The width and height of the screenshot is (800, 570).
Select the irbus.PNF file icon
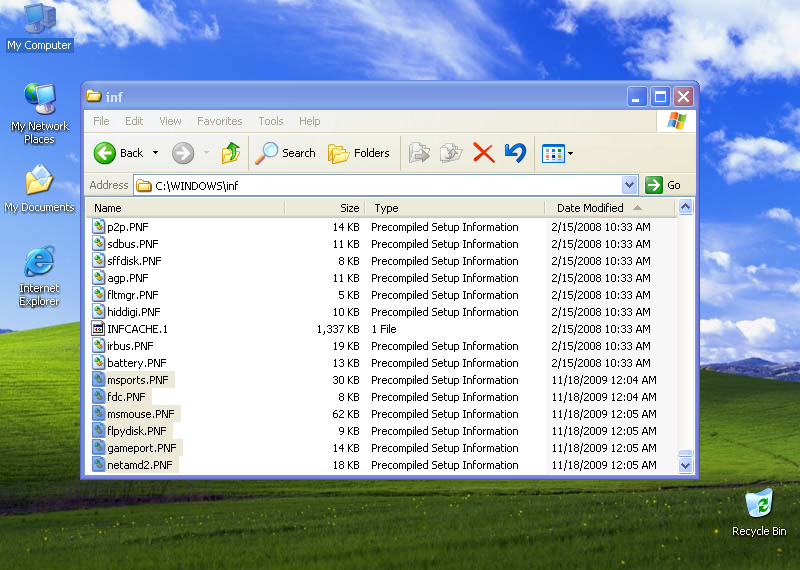pyautogui.click(x=98, y=345)
